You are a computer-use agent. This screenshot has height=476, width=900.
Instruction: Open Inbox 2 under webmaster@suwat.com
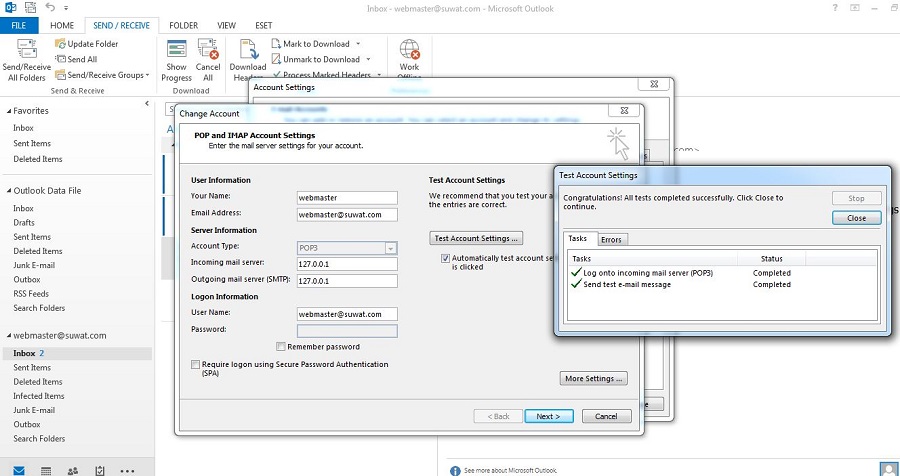click(x=77, y=353)
